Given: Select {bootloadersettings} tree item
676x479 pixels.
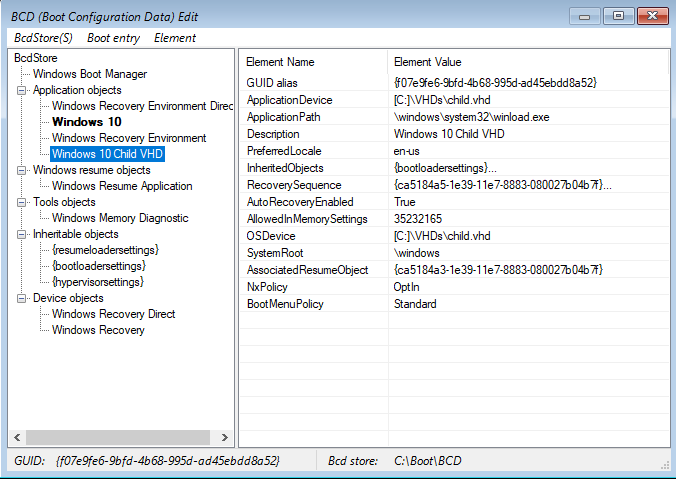Looking at the screenshot, I should (99, 266).
